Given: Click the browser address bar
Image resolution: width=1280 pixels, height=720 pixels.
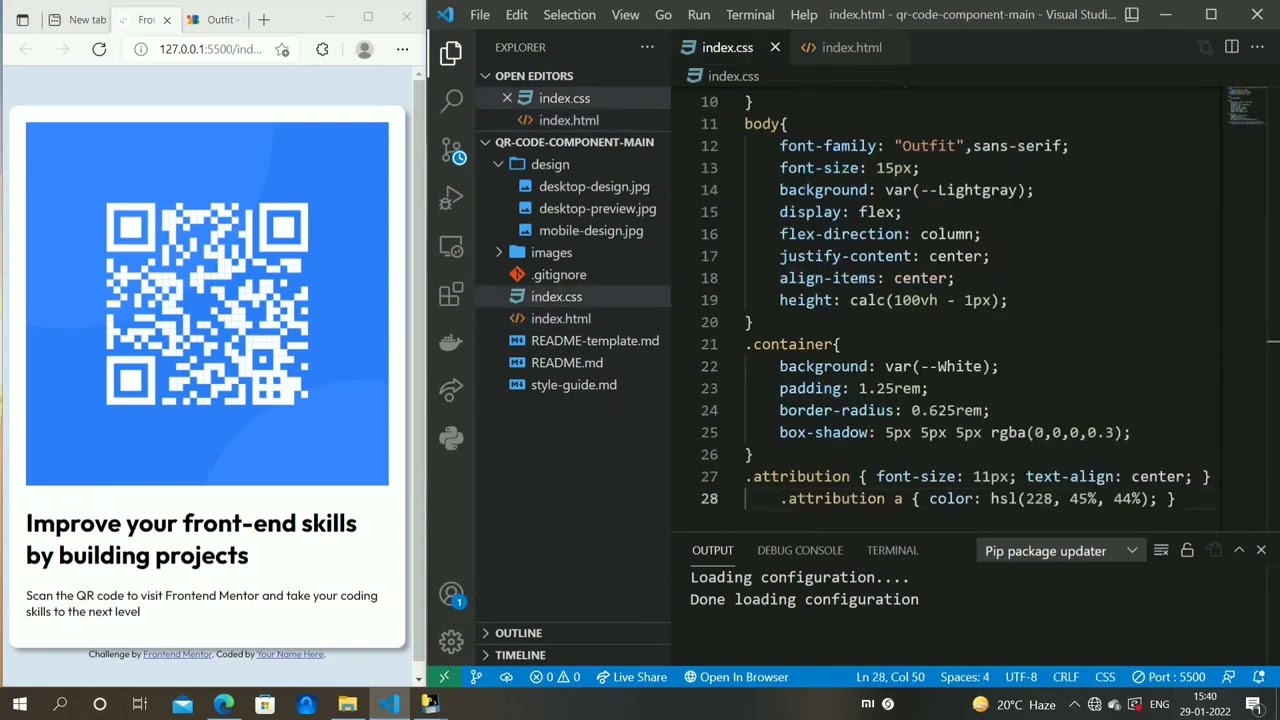Looking at the screenshot, I should pyautogui.click(x=210, y=49).
